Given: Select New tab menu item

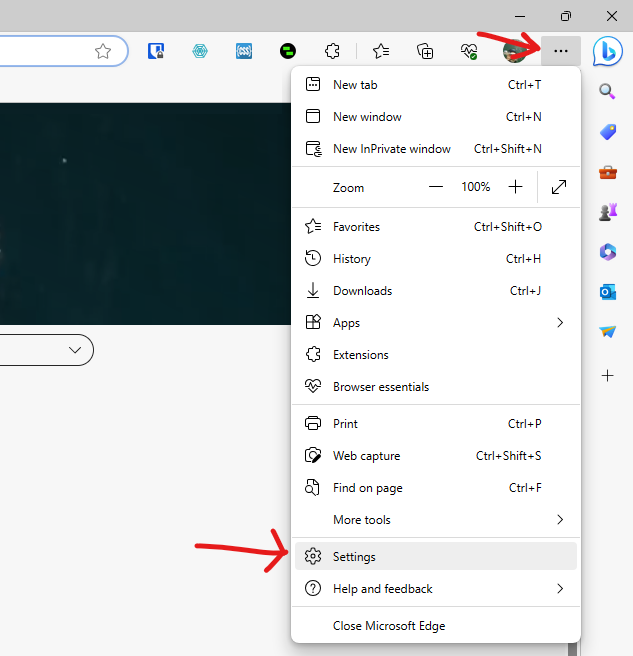Looking at the screenshot, I should click(x=436, y=85).
